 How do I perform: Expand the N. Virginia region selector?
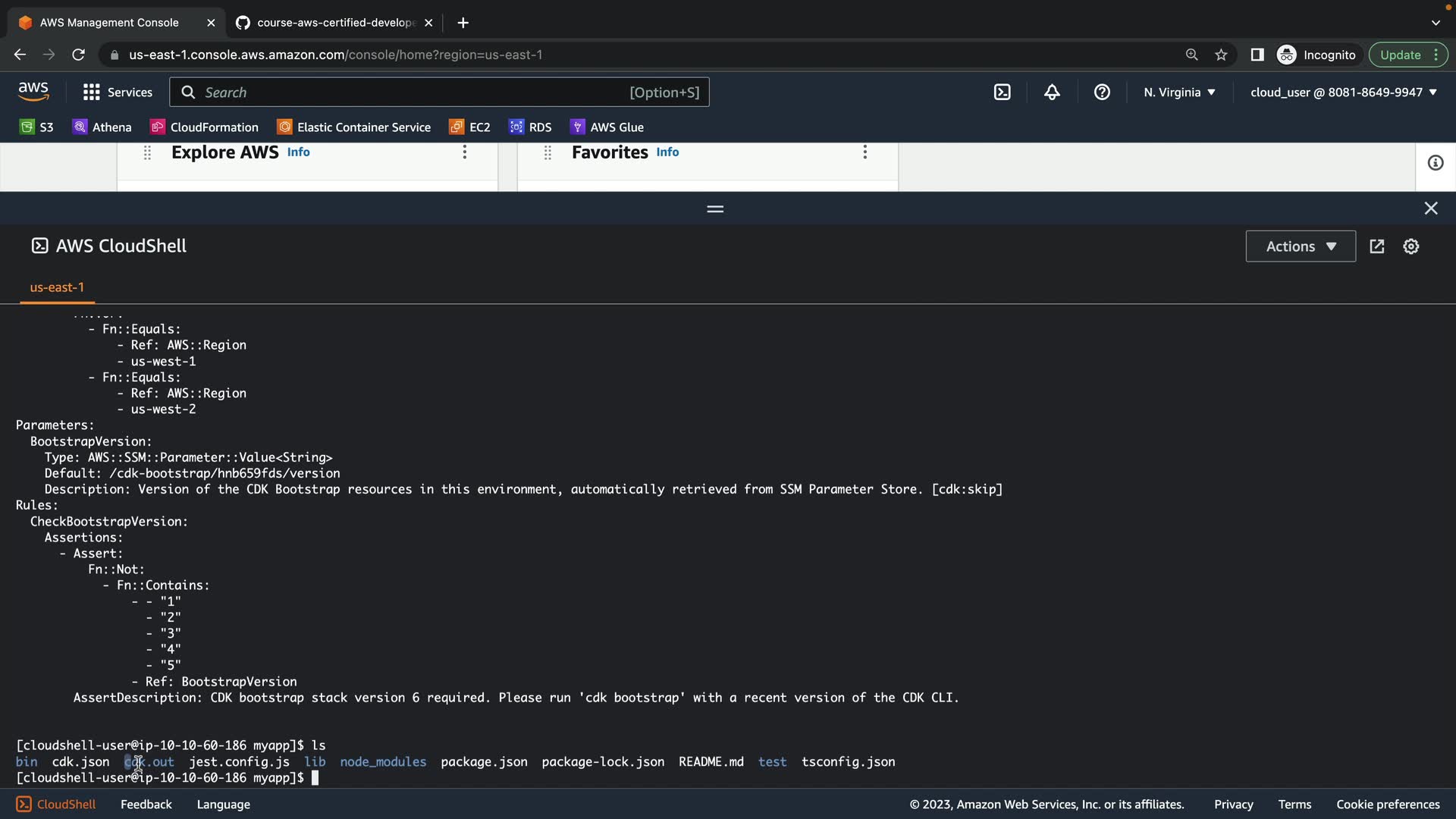click(1179, 93)
